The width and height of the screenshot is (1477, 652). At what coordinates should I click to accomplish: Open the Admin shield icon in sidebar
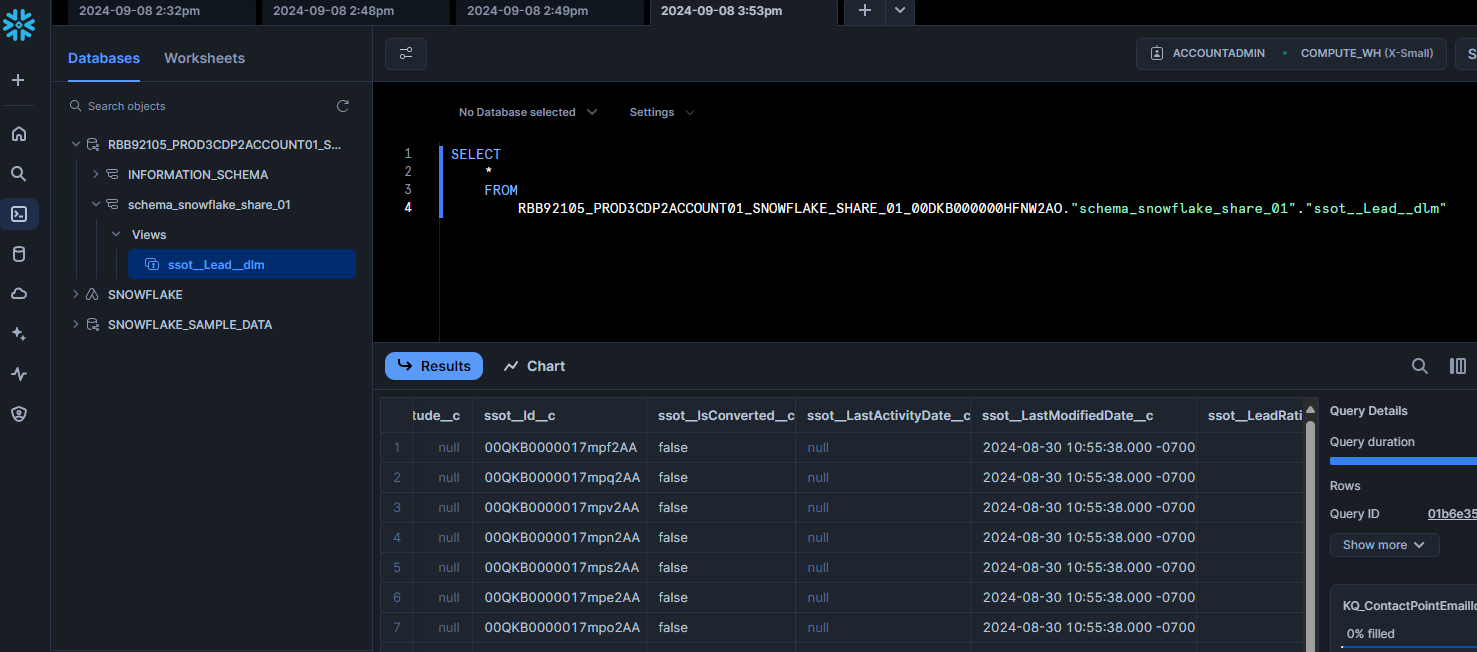[x=18, y=414]
